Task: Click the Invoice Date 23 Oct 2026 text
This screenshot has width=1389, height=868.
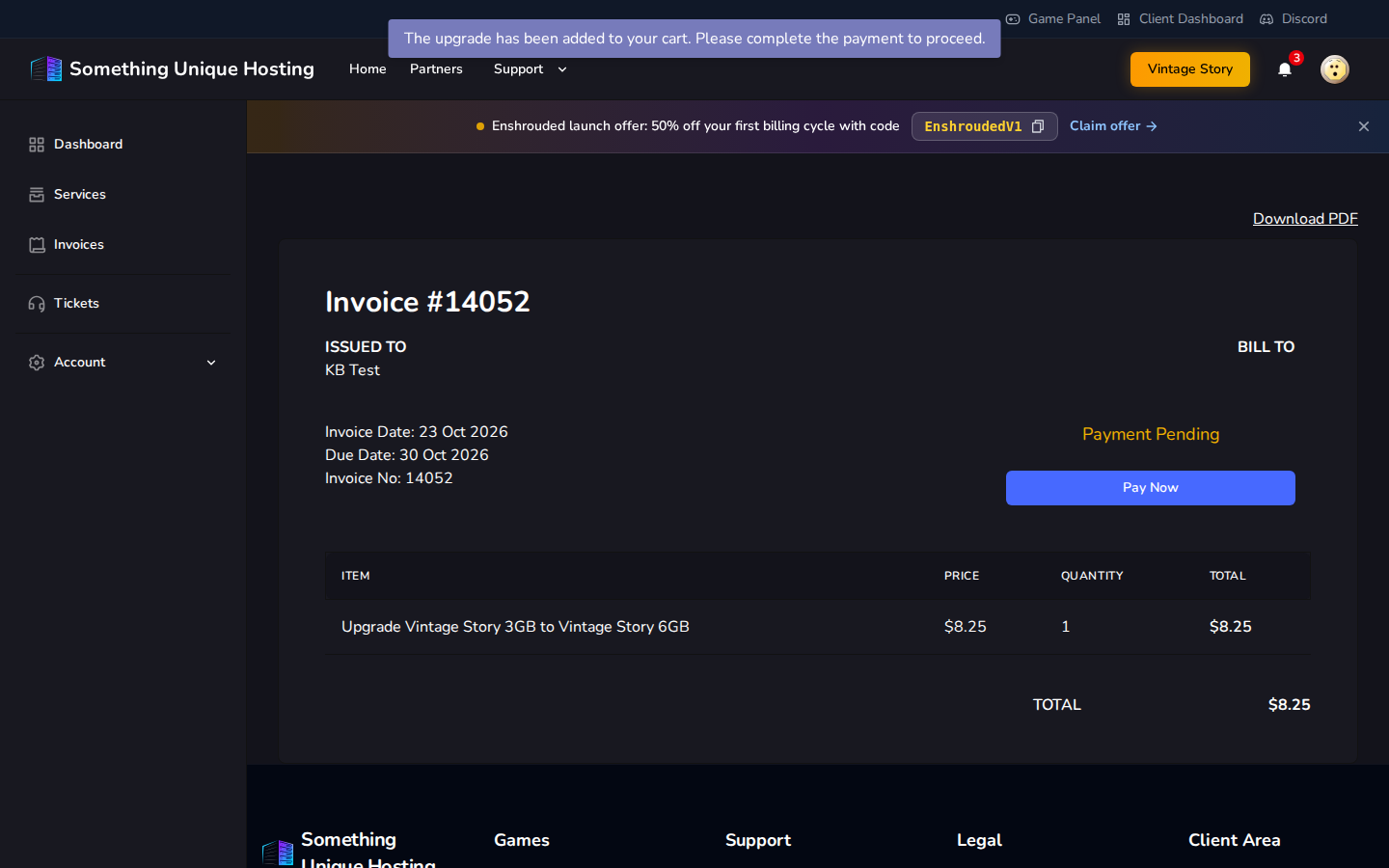Action: tap(417, 432)
